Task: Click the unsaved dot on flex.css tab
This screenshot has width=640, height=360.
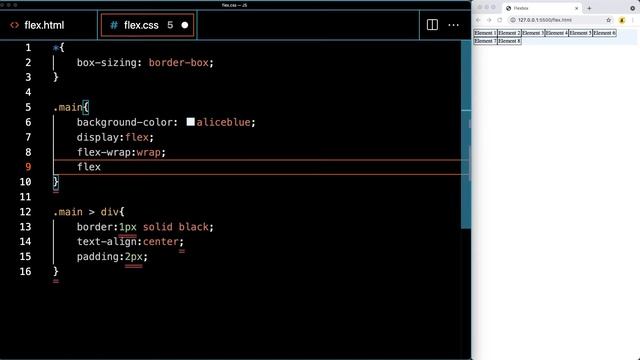Action: [x=184, y=25]
